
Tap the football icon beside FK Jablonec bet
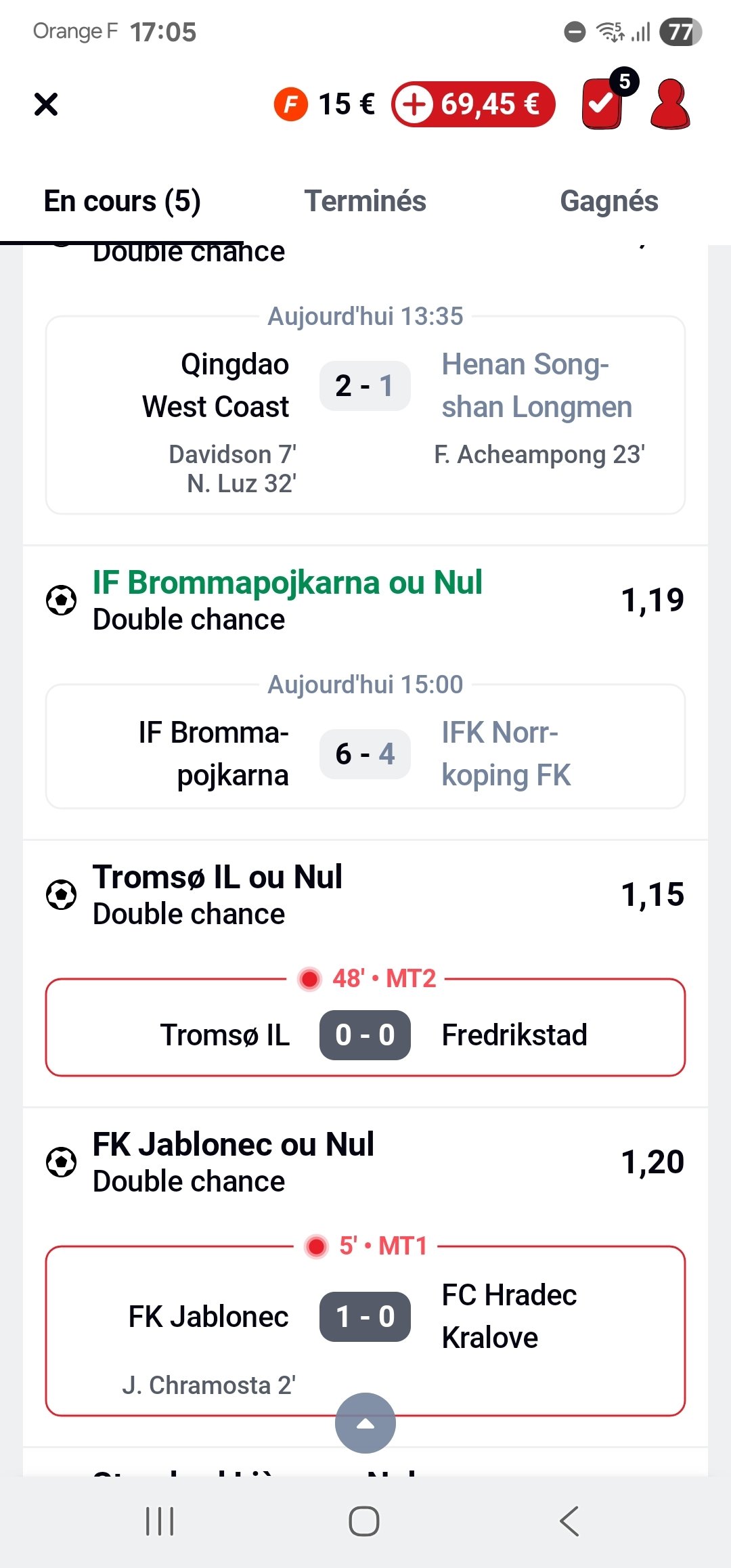click(61, 1162)
